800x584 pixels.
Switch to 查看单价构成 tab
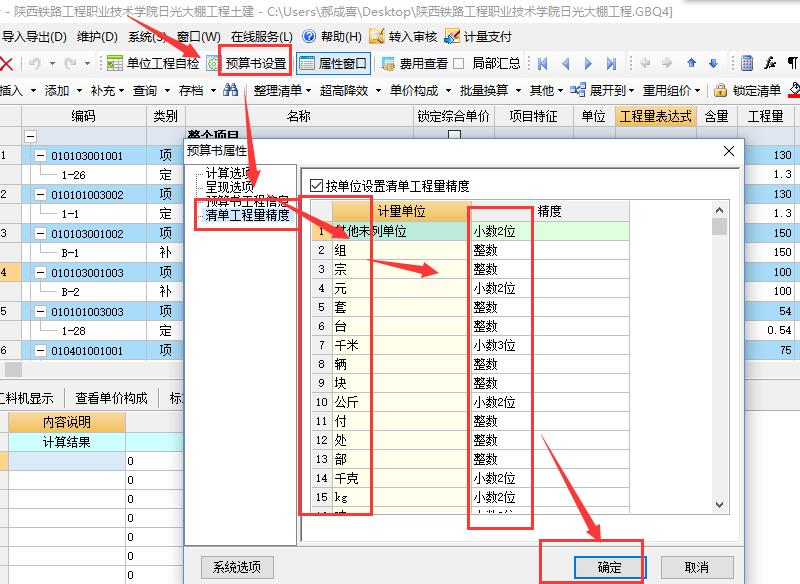pyautogui.click(x=111, y=398)
